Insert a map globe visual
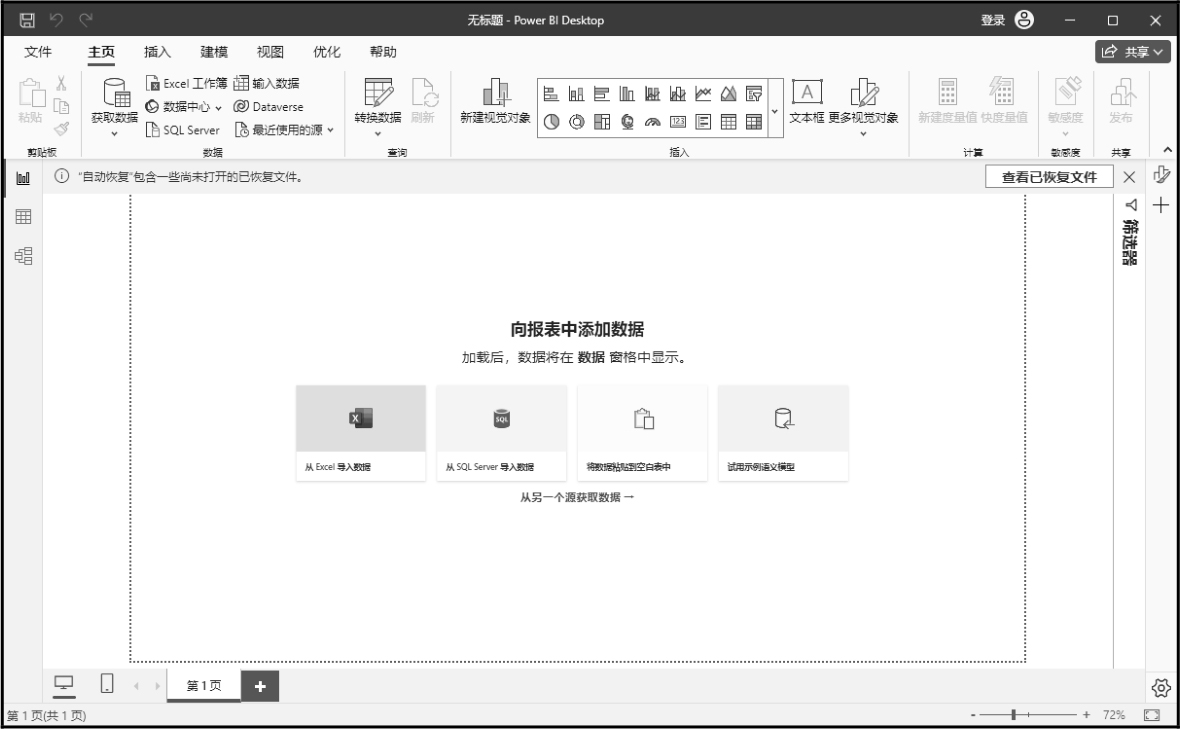Screen dimensions: 1180x729 click(x=627, y=121)
